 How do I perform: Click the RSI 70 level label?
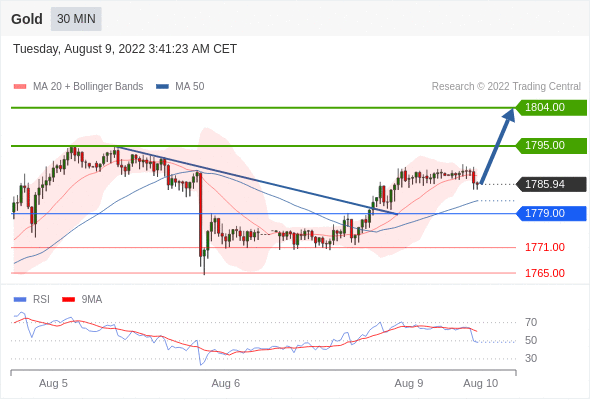(x=531, y=322)
